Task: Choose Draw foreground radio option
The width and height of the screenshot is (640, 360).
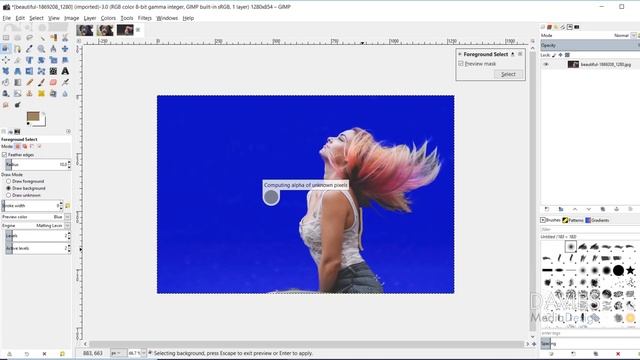Action: tap(8, 181)
